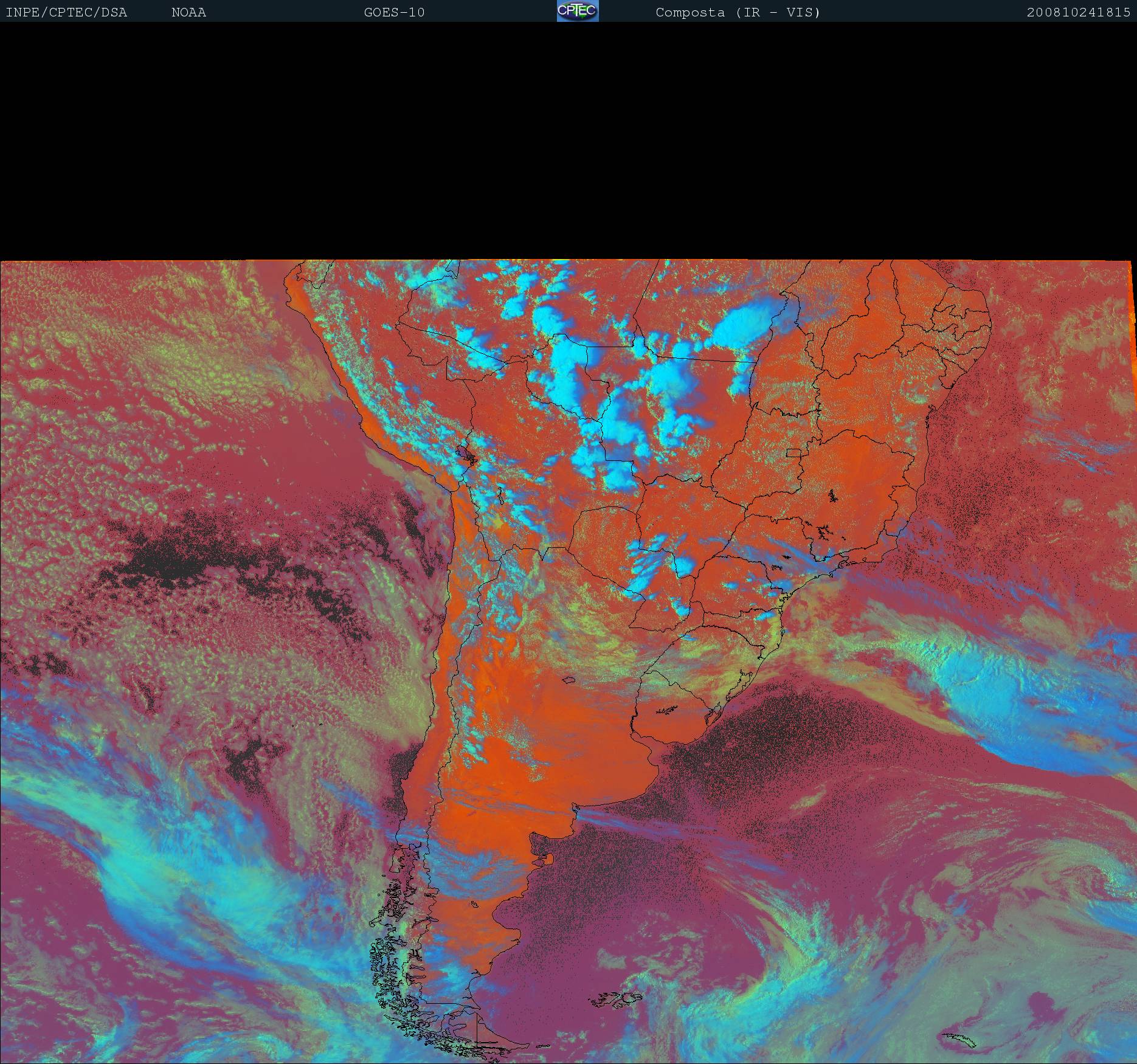Image resolution: width=1137 pixels, height=1064 pixels.
Task: Select the Mar Chiquita lake outline in Argentina
Action: tap(568, 680)
